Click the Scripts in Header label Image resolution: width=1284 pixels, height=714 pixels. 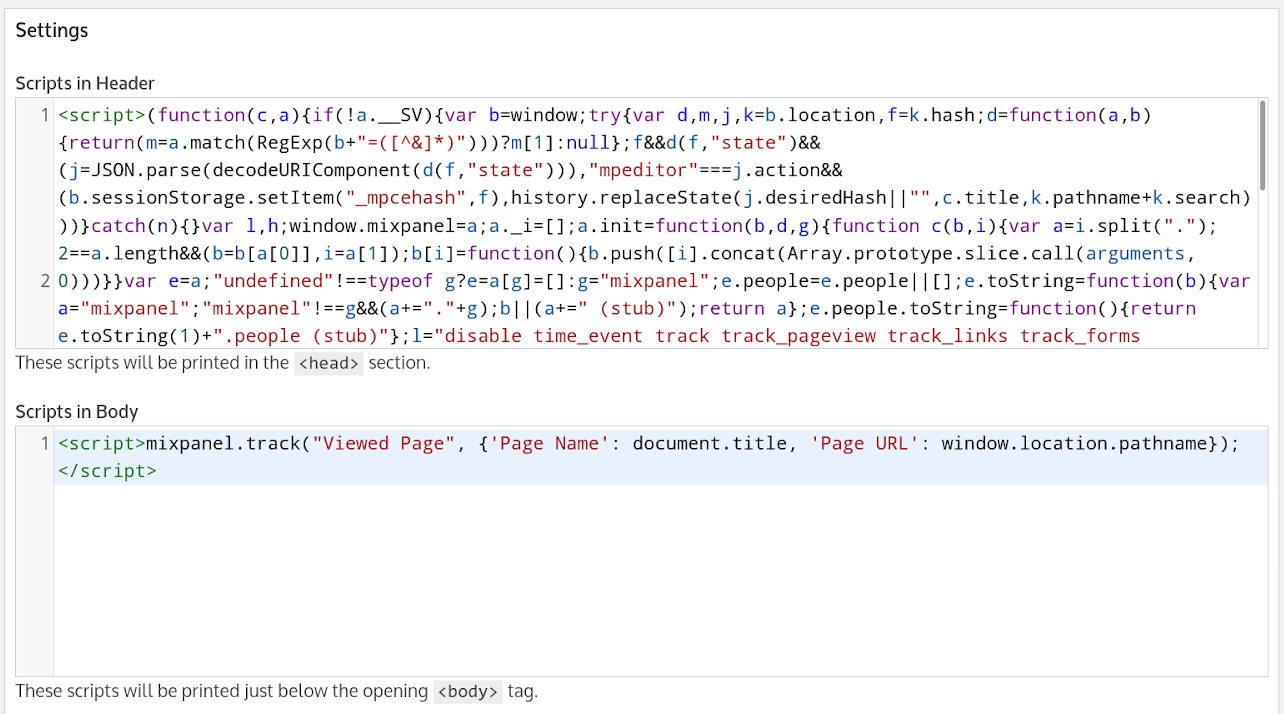coord(85,83)
